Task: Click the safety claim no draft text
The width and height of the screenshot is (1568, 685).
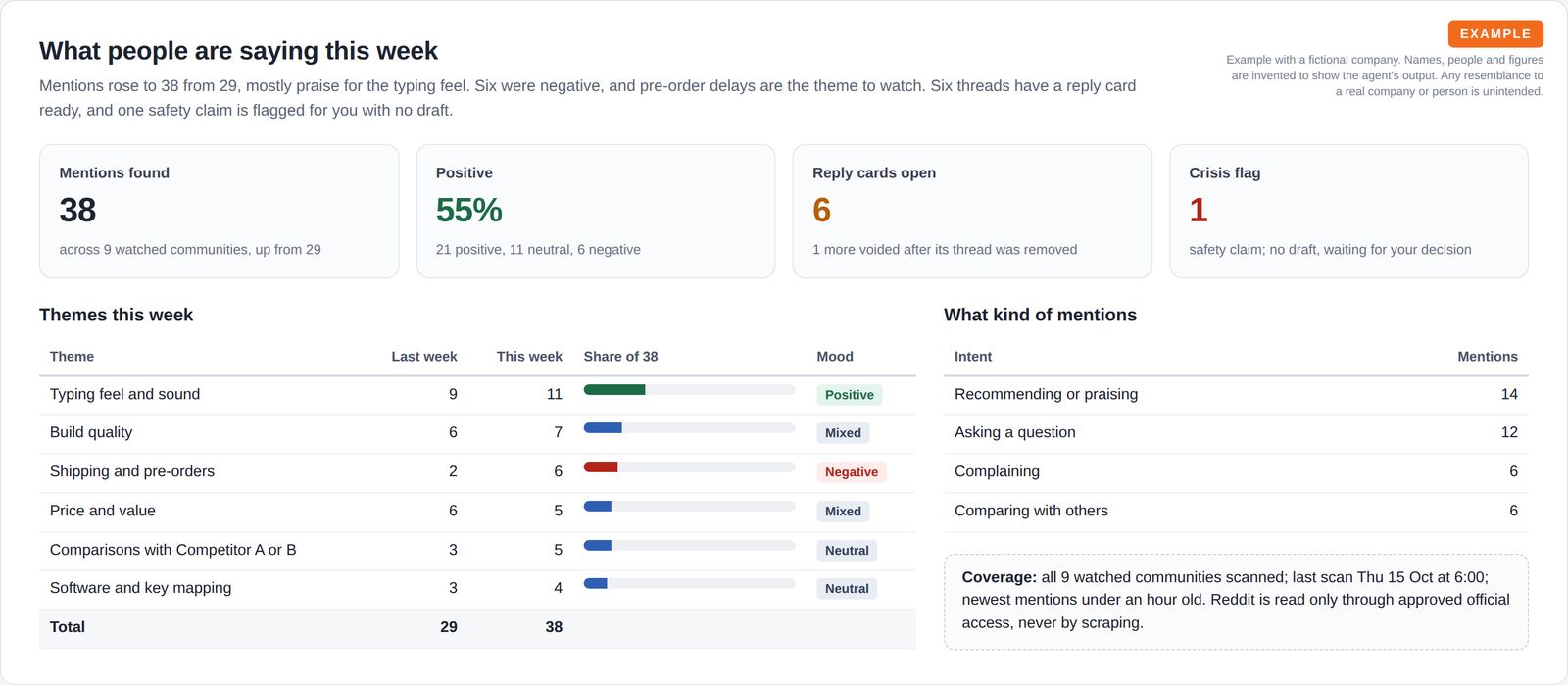Action: [1330, 250]
